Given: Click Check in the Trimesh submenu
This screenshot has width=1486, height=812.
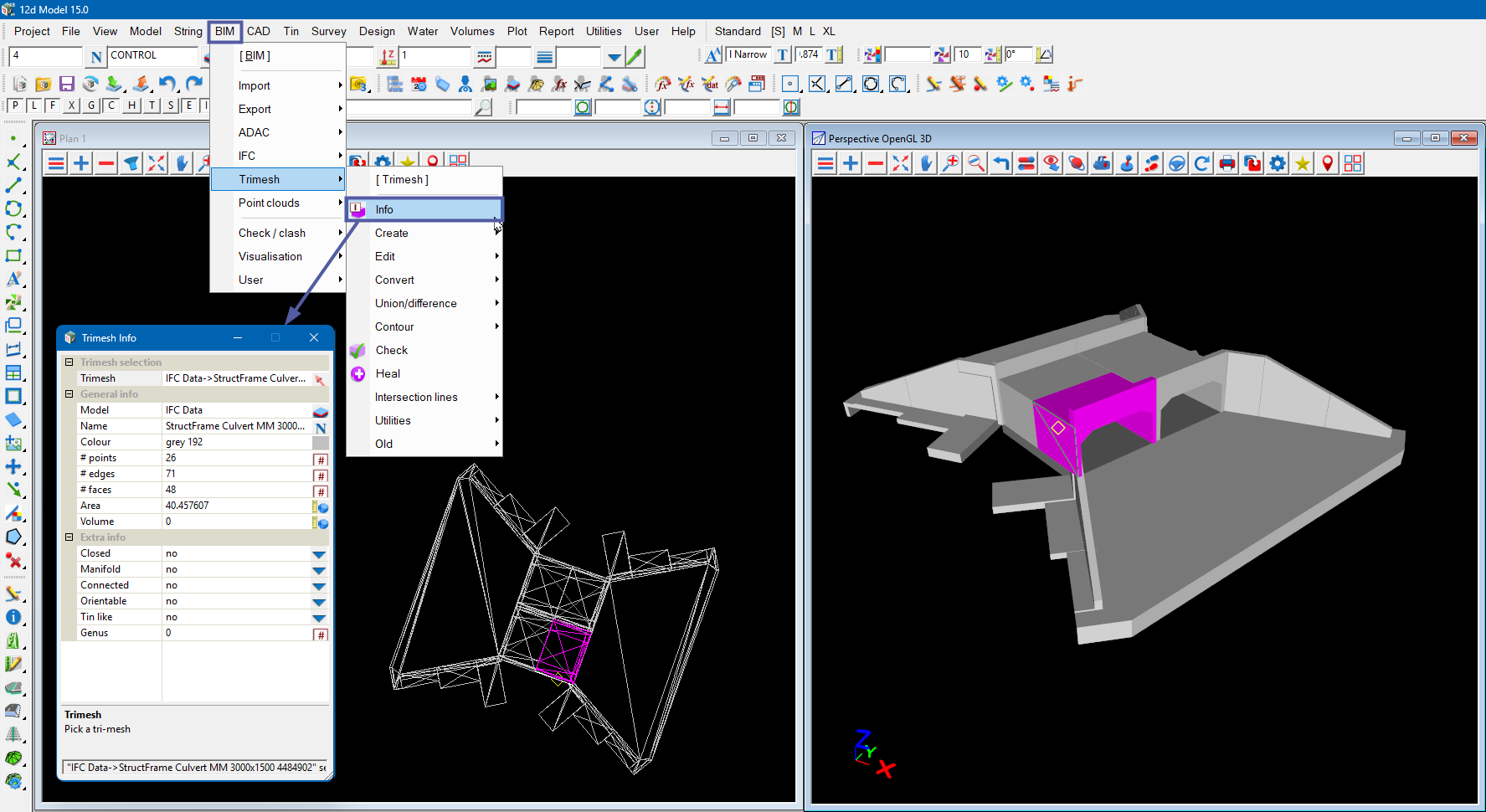Looking at the screenshot, I should point(391,351).
